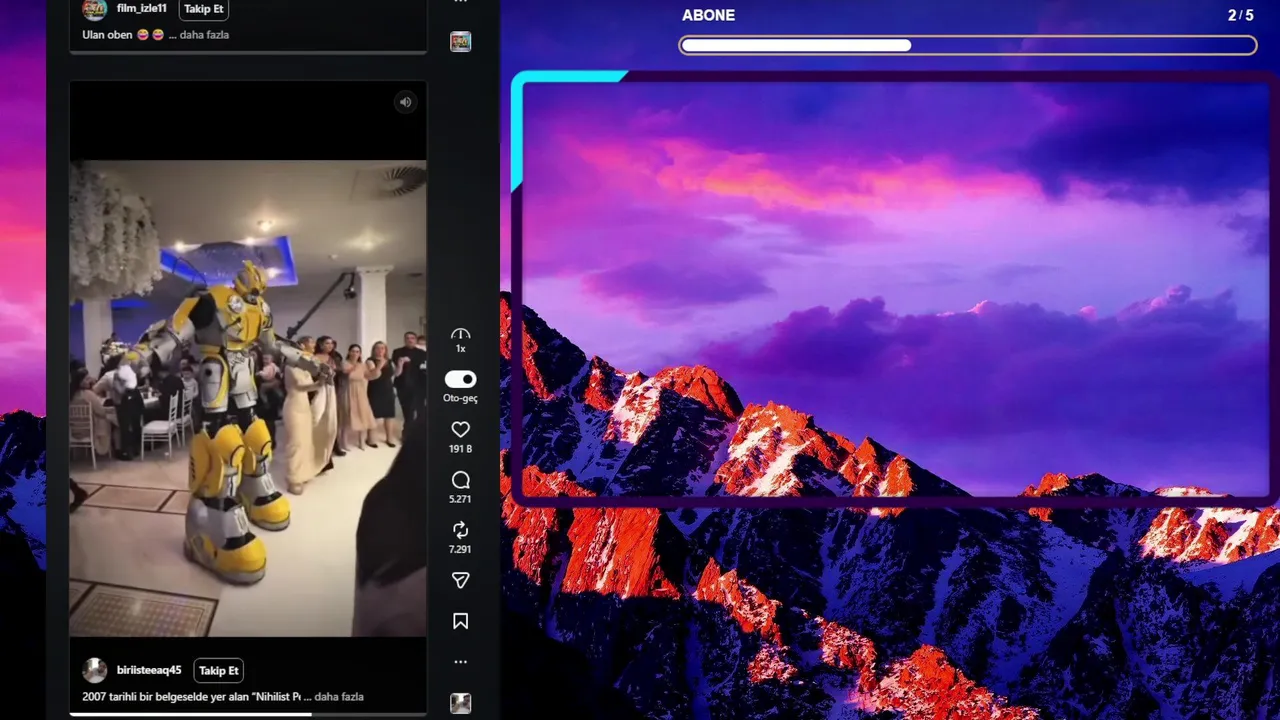This screenshot has height=720, width=1280.
Task: Open the audio thumbnail under the three dots
Action: (x=460, y=703)
